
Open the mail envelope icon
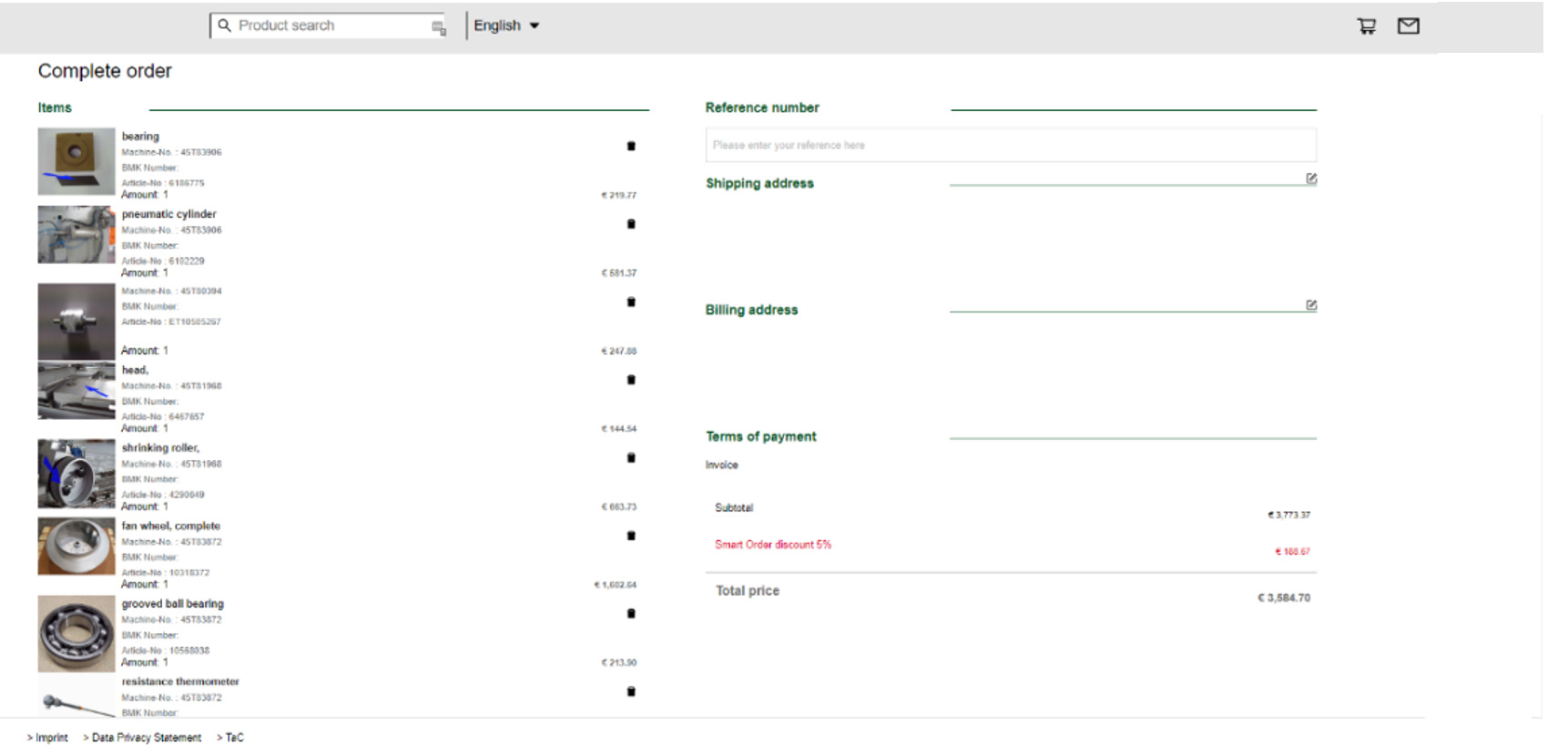[x=1408, y=26]
